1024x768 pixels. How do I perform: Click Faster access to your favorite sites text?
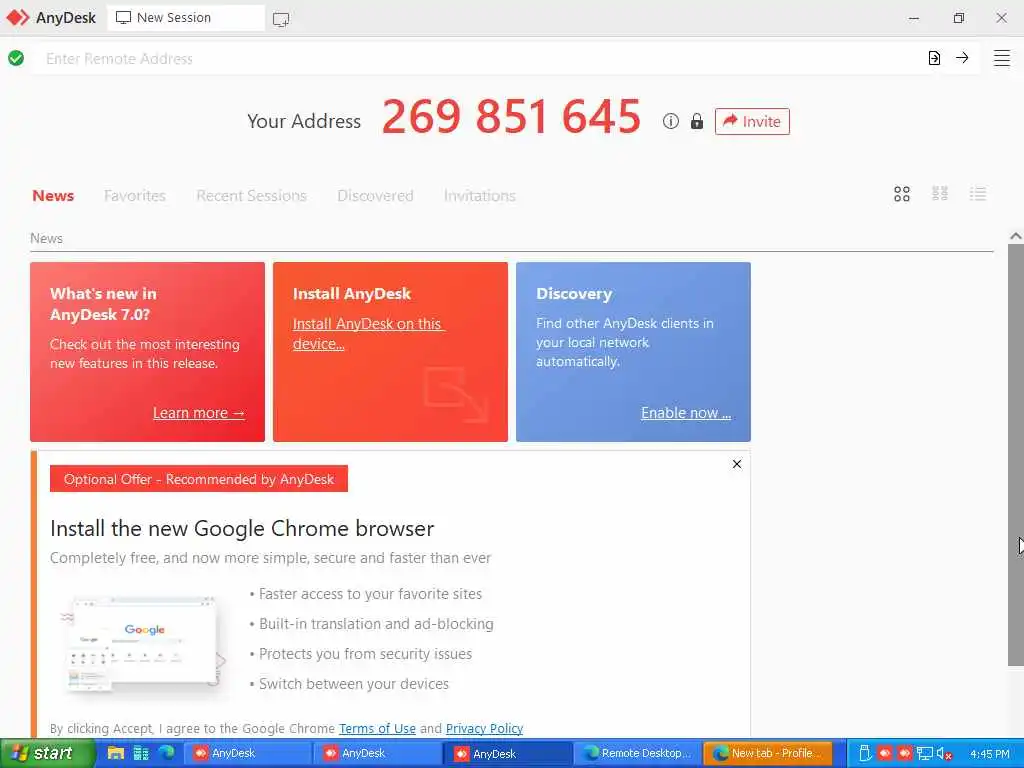pyautogui.click(x=370, y=594)
